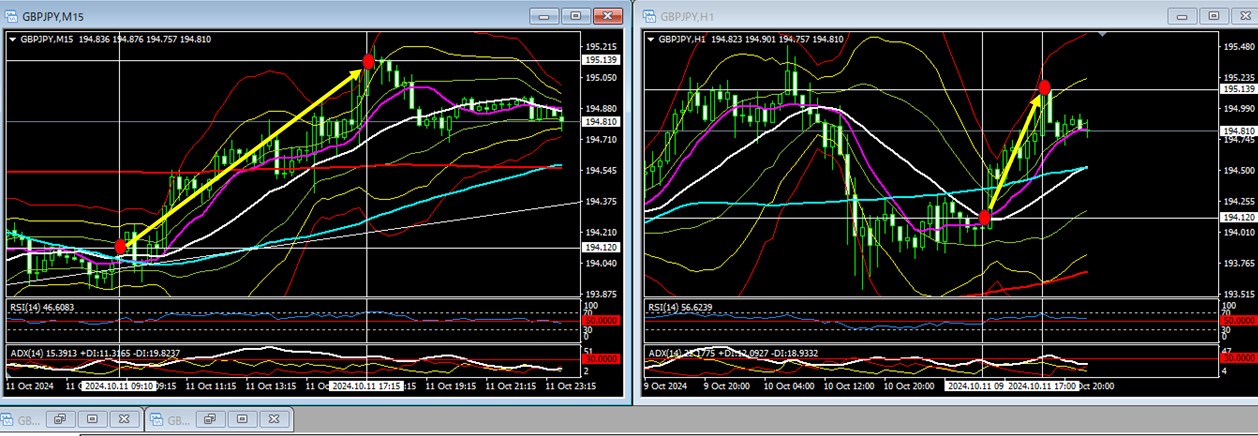1258x436 pixels.
Task: Select the lower red dot on H1 chart
Action: [985, 217]
